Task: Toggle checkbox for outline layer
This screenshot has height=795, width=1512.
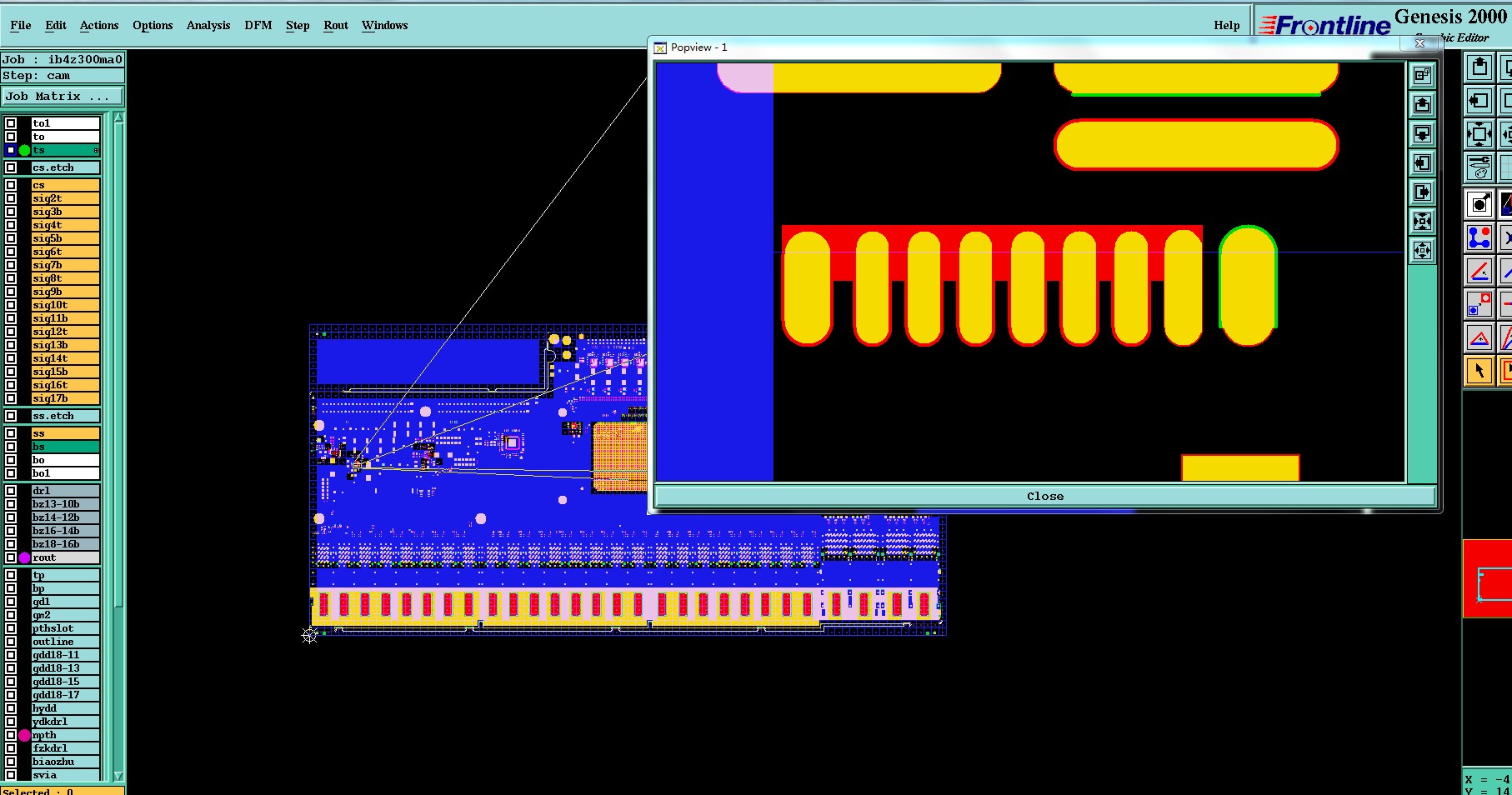Action: [11, 642]
